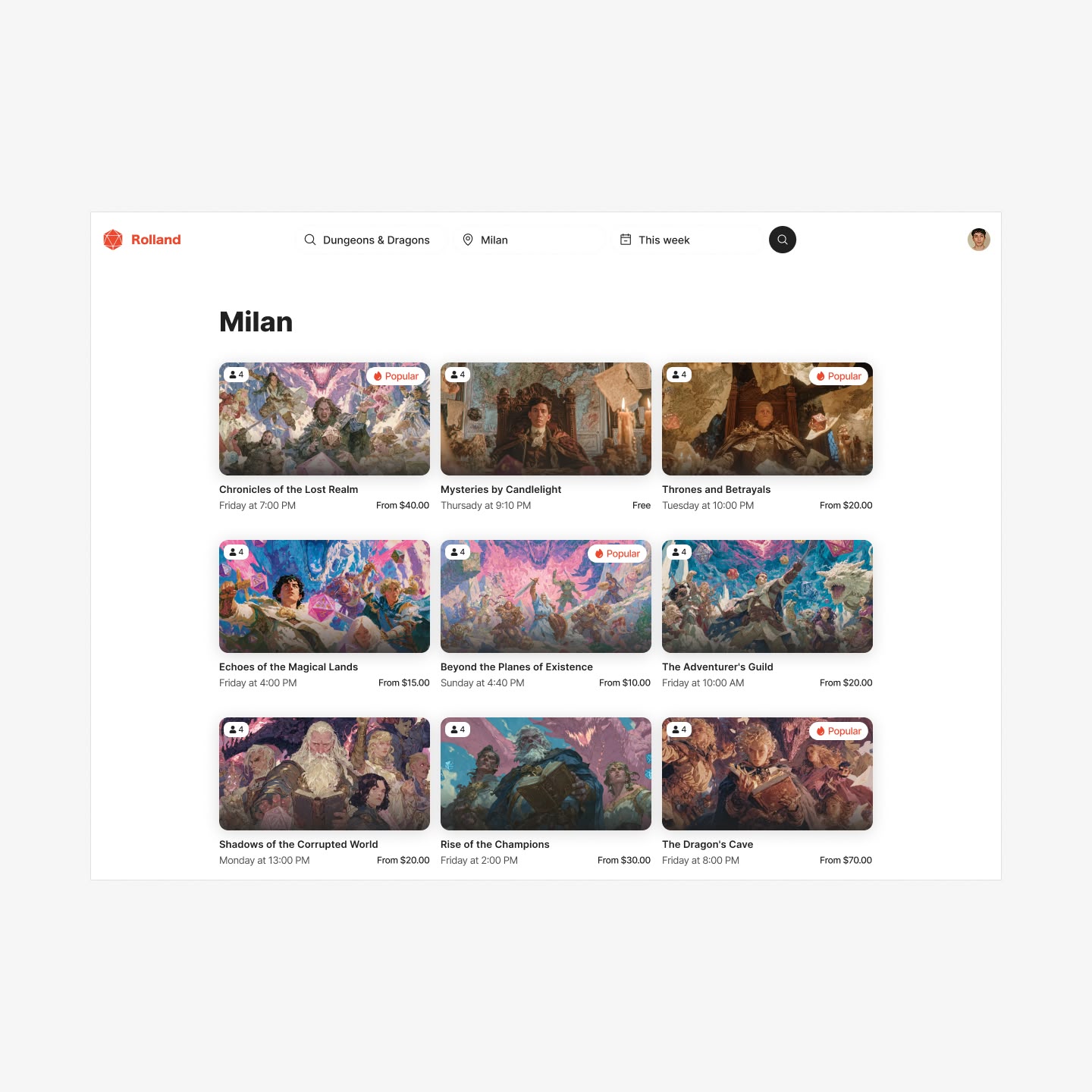
Task: Click players count badge on The Dragon's Cave
Action: pos(679,730)
